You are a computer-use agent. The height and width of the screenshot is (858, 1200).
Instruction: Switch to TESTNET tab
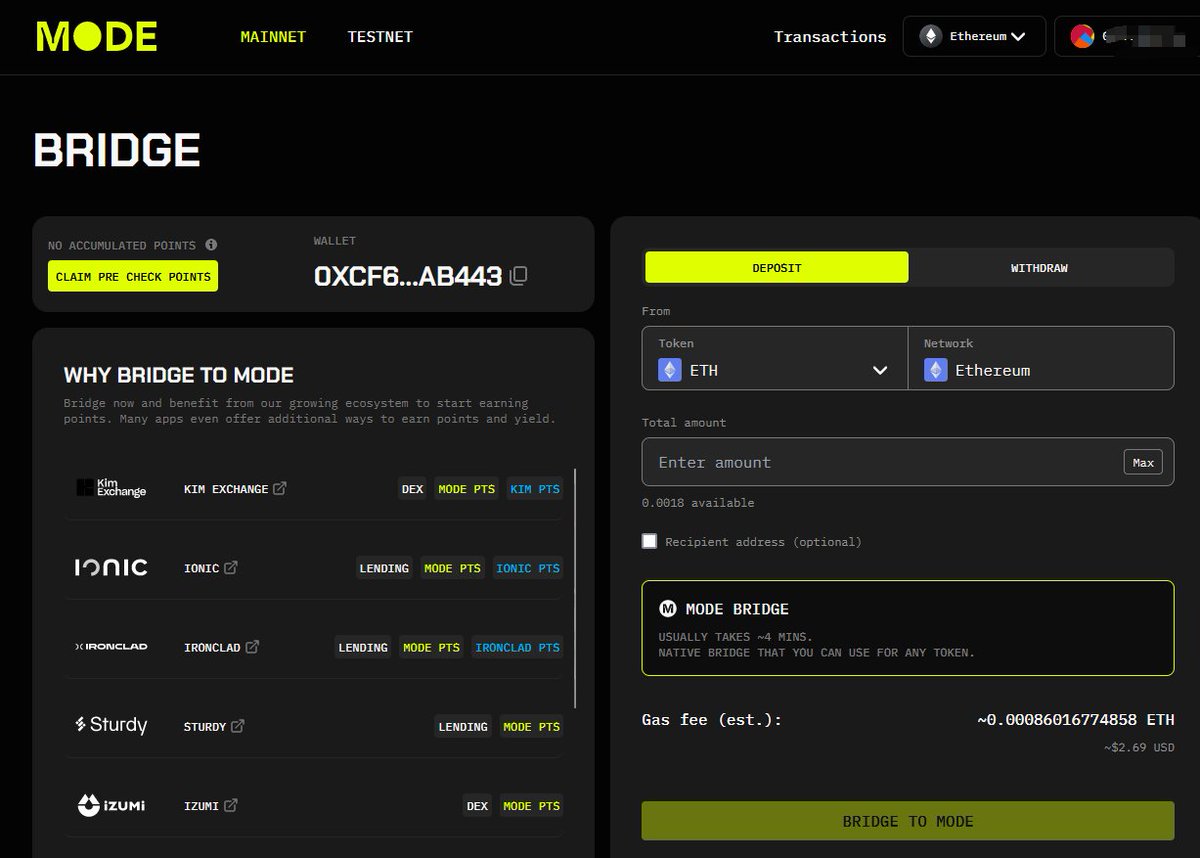click(380, 37)
